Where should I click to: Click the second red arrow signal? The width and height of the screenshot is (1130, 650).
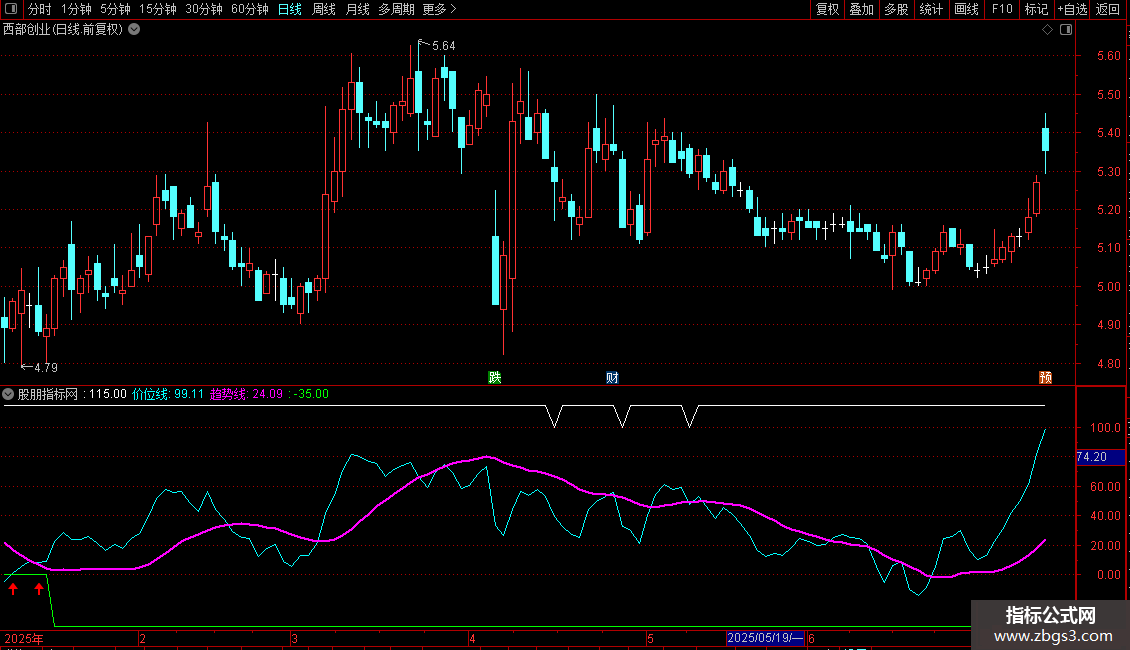[39, 589]
